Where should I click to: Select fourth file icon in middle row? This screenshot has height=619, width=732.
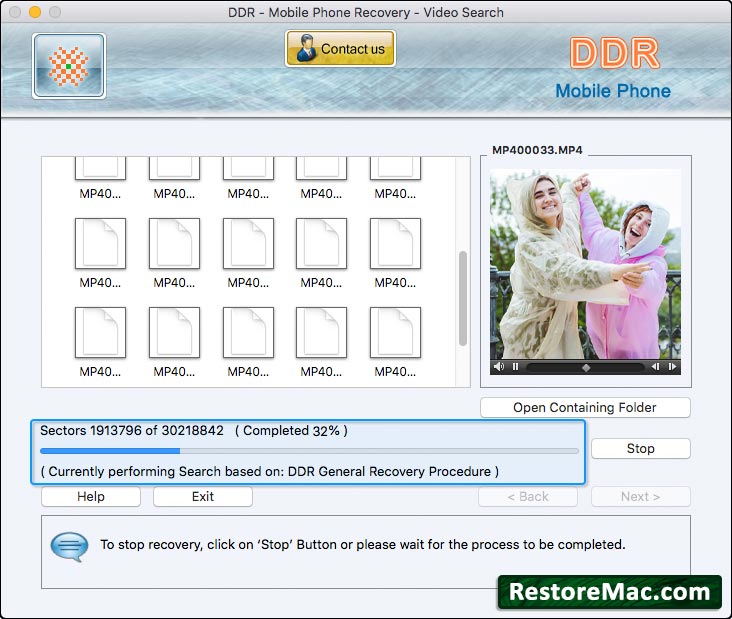tap(321, 243)
